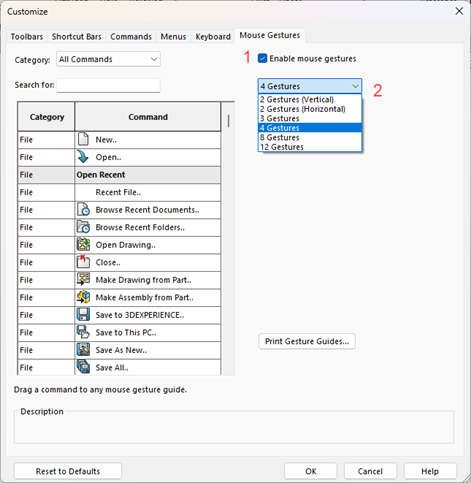
Task: Click the Open command arrow icon
Action: (x=83, y=157)
